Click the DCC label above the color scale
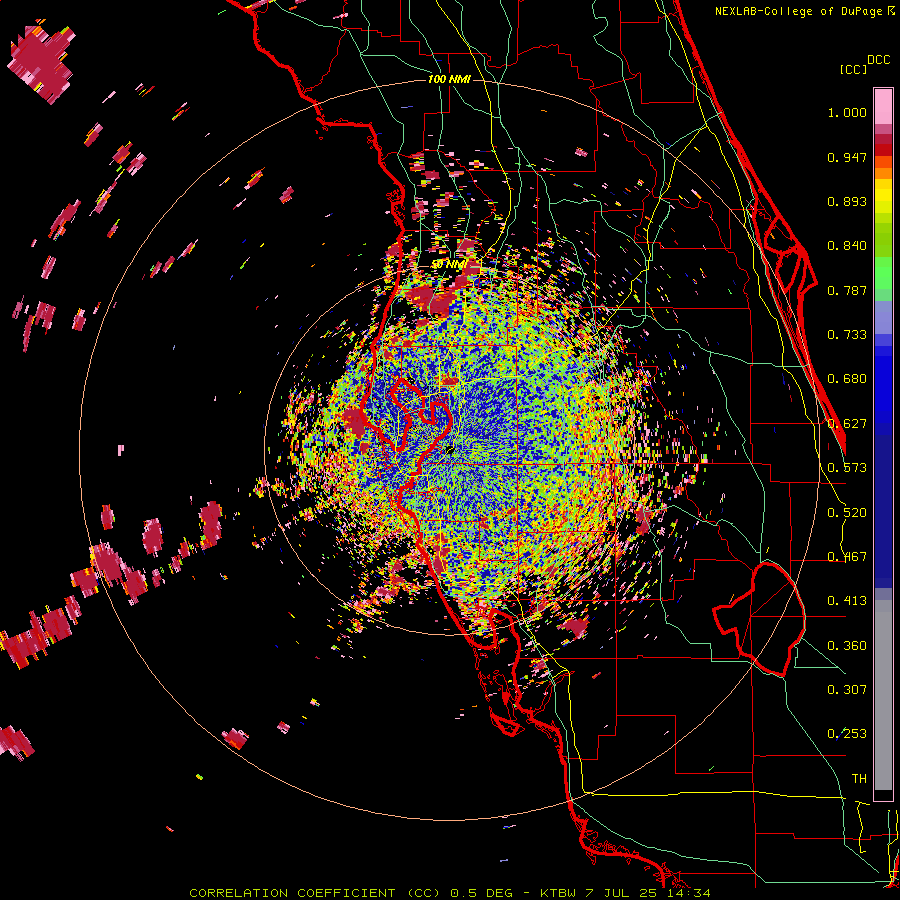The image size is (900, 900). pyautogui.click(x=878, y=59)
